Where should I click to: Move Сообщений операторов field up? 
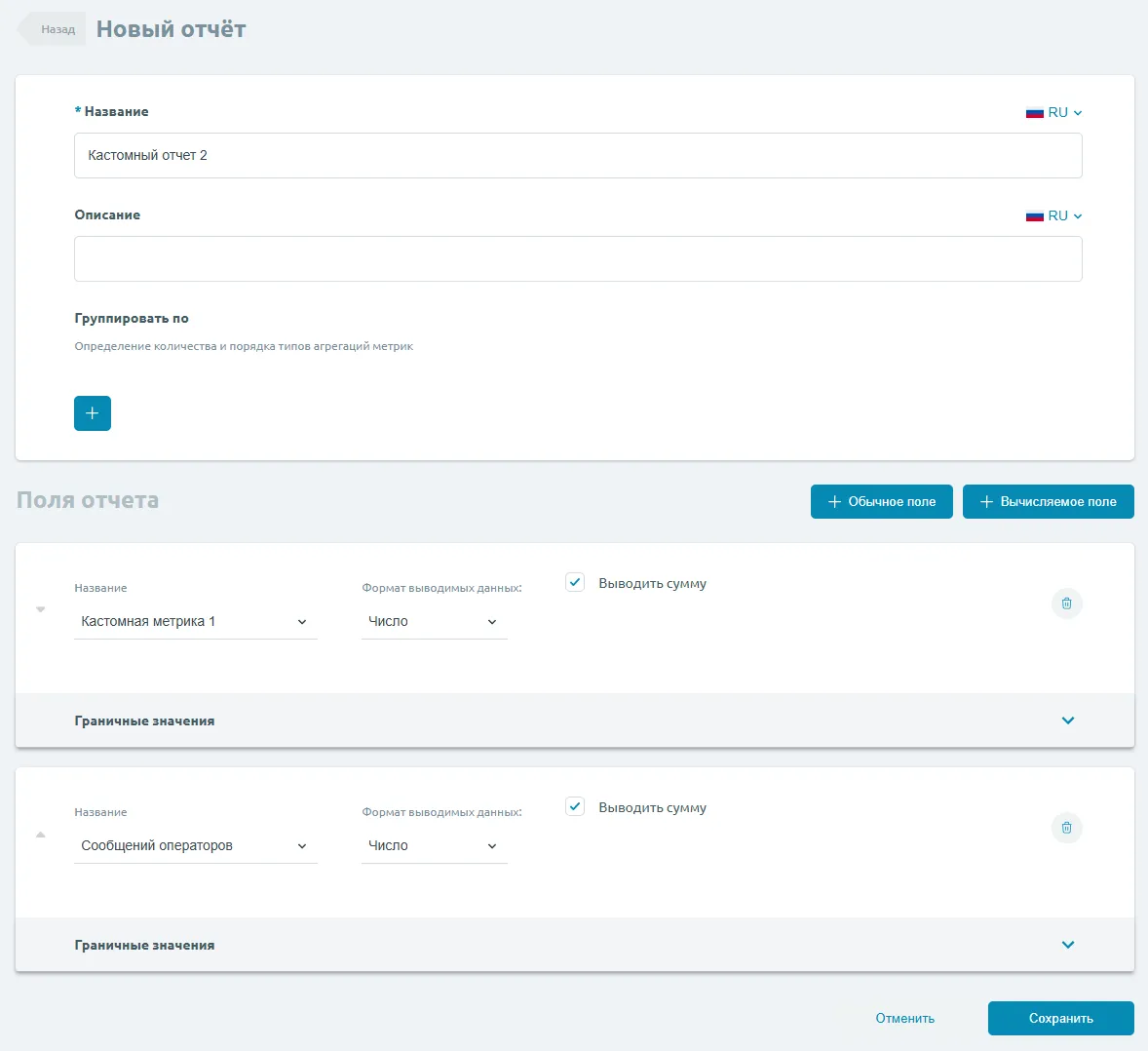pos(41,835)
